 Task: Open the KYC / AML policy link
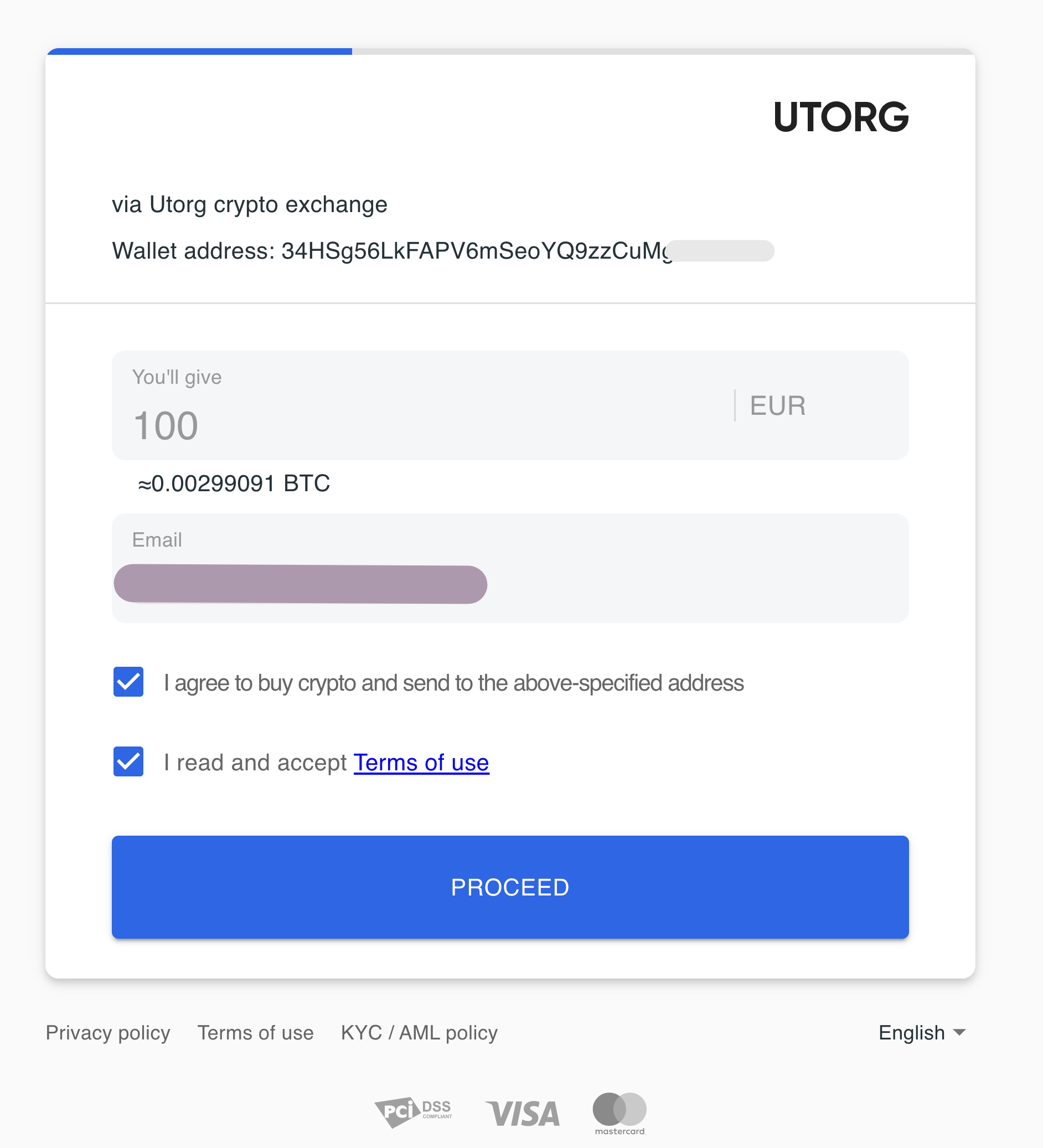pos(419,1032)
